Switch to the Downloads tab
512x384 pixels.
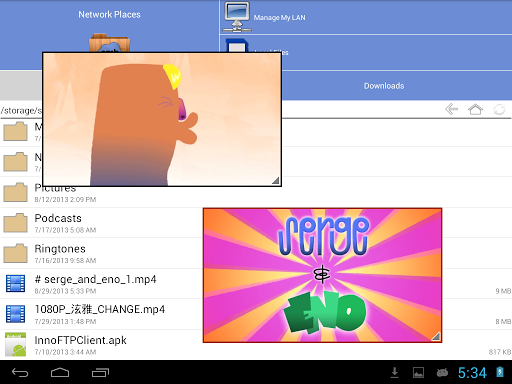point(384,86)
